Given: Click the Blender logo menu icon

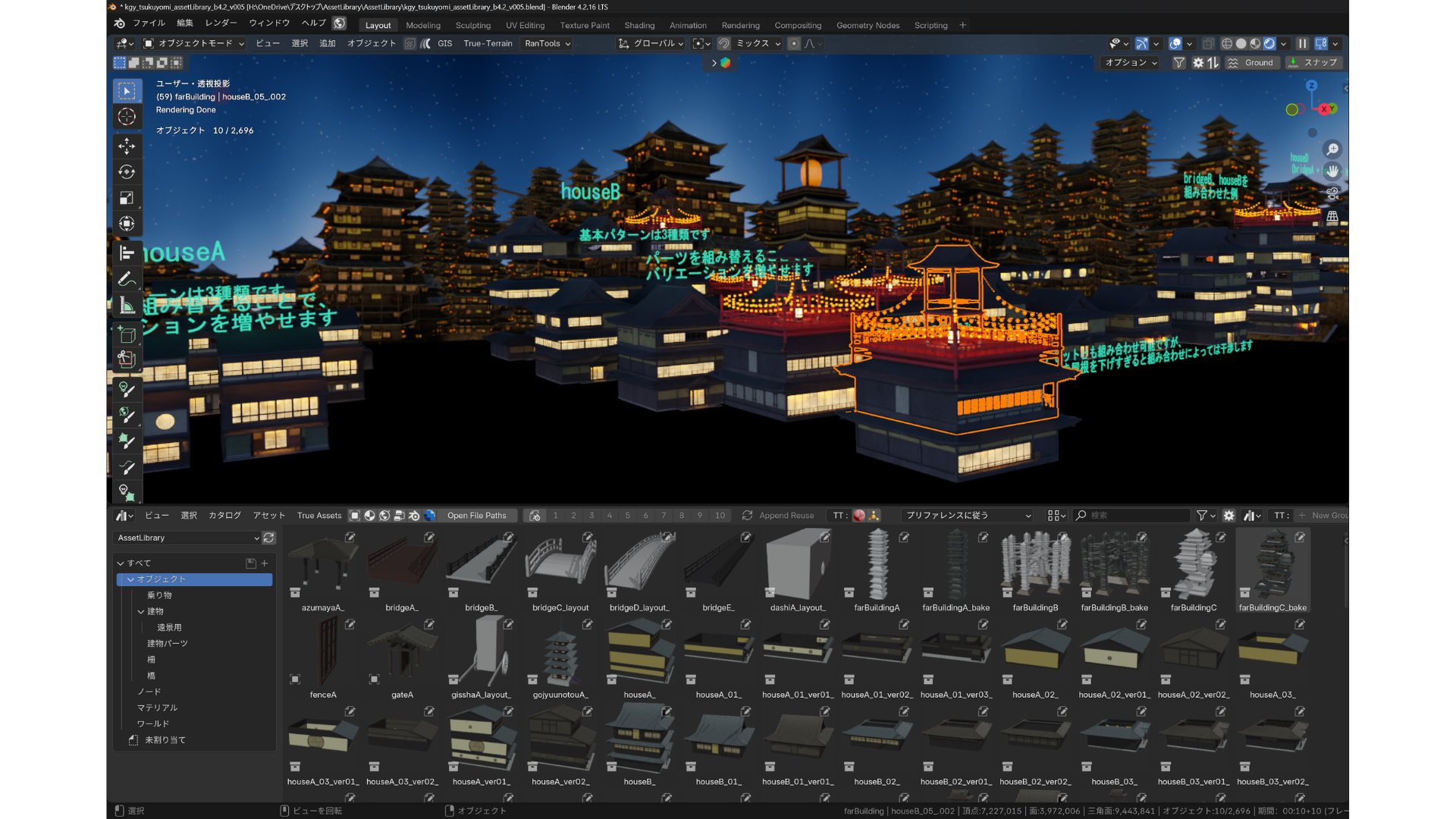Looking at the screenshot, I should [x=120, y=24].
